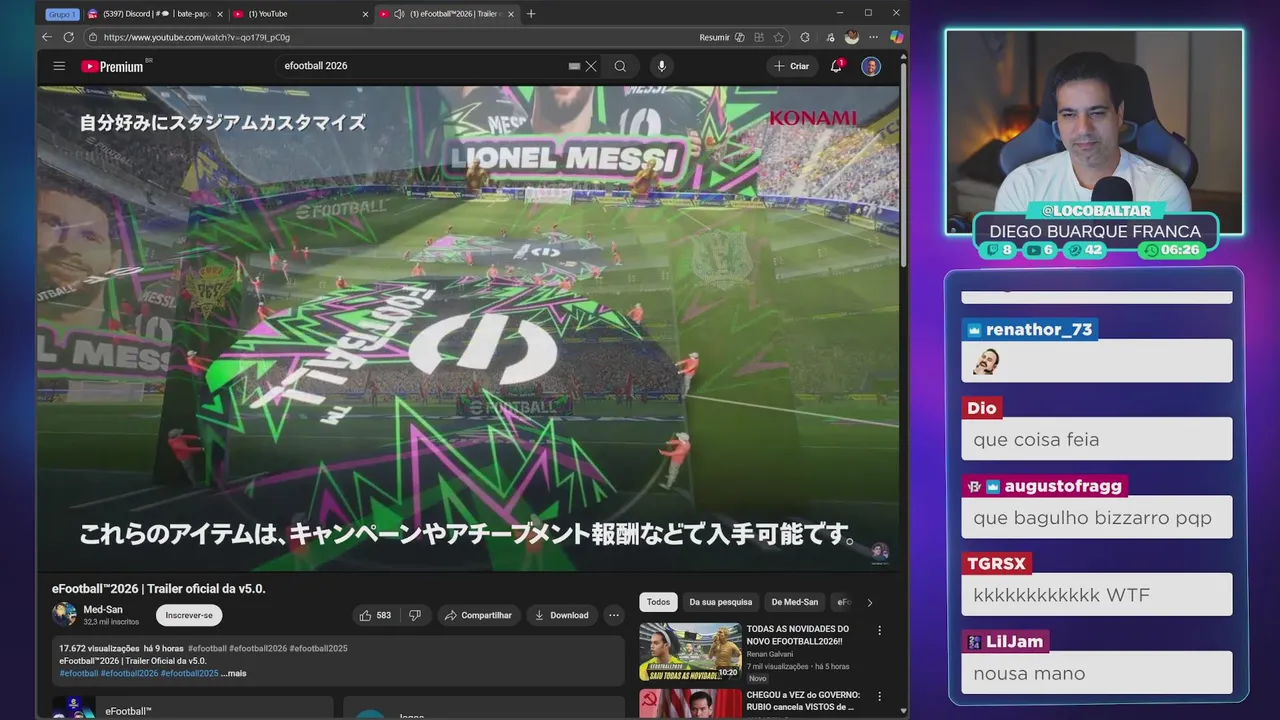This screenshot has width=1280, height=720.
Task: Like the video with 583 likes
Action: click(375, 615)
